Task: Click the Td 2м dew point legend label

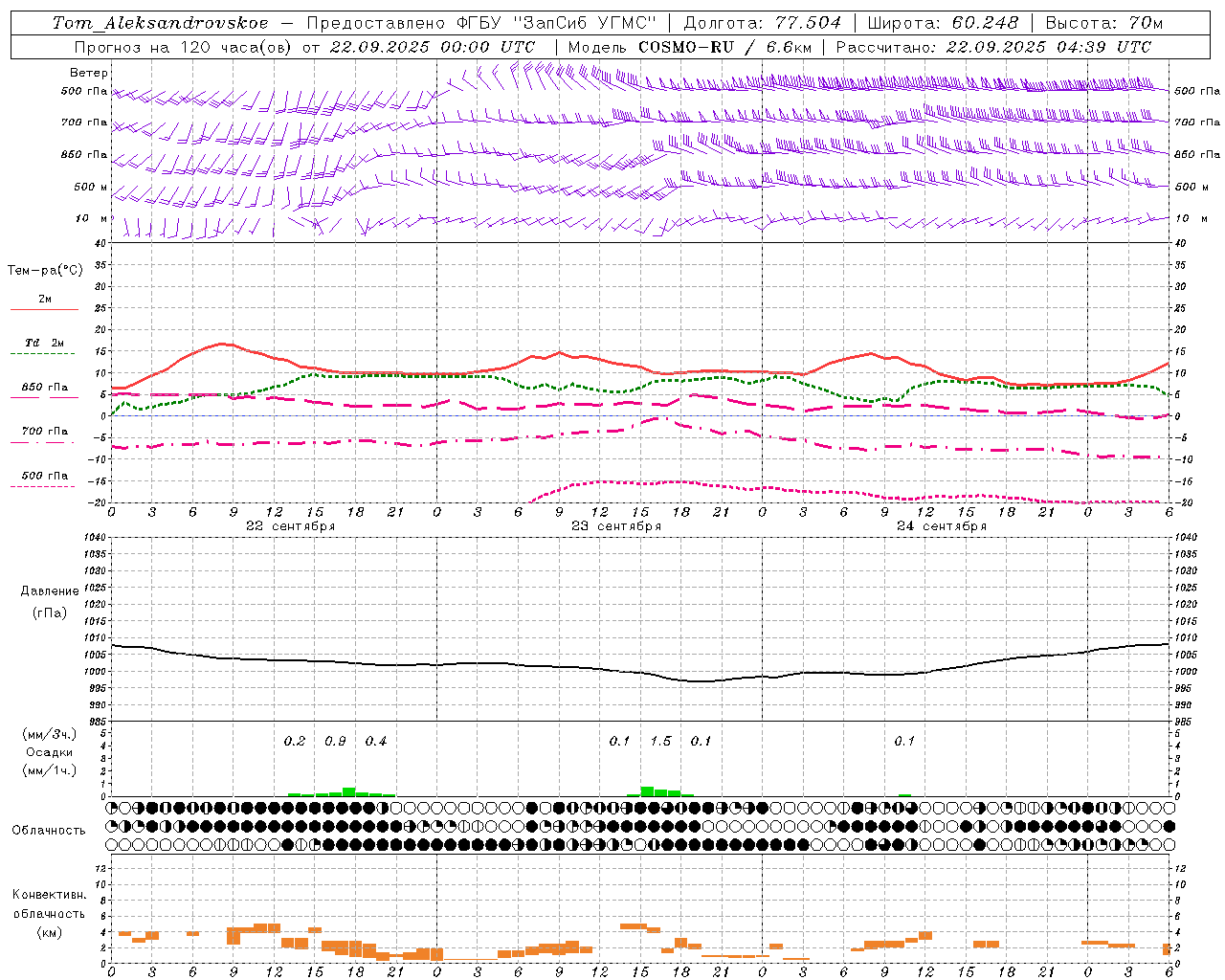Action: tap(45, 343)
